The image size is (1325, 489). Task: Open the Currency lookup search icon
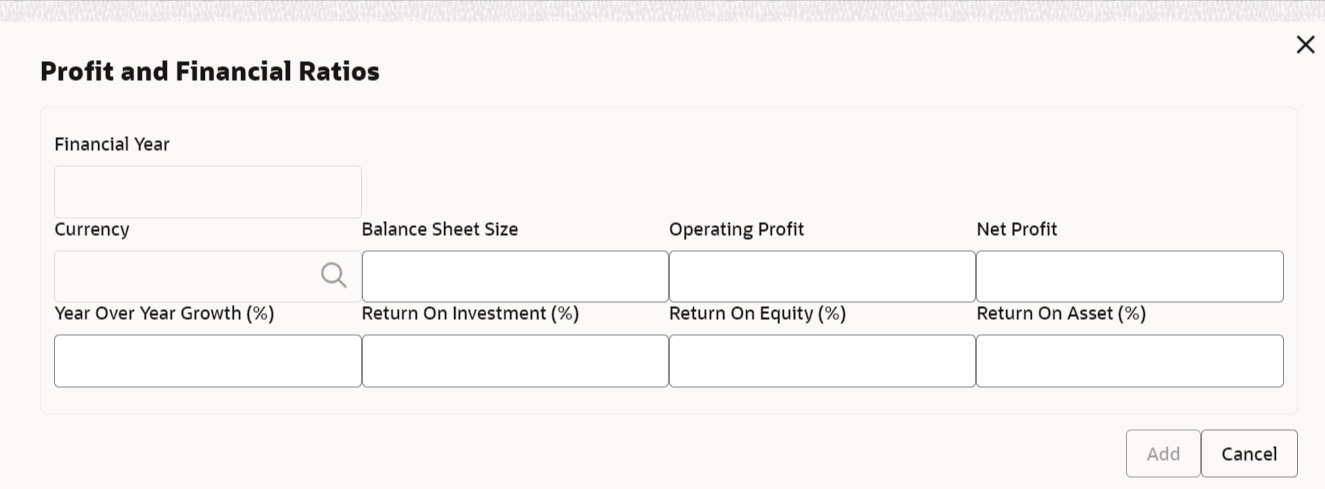coord(334,275)
